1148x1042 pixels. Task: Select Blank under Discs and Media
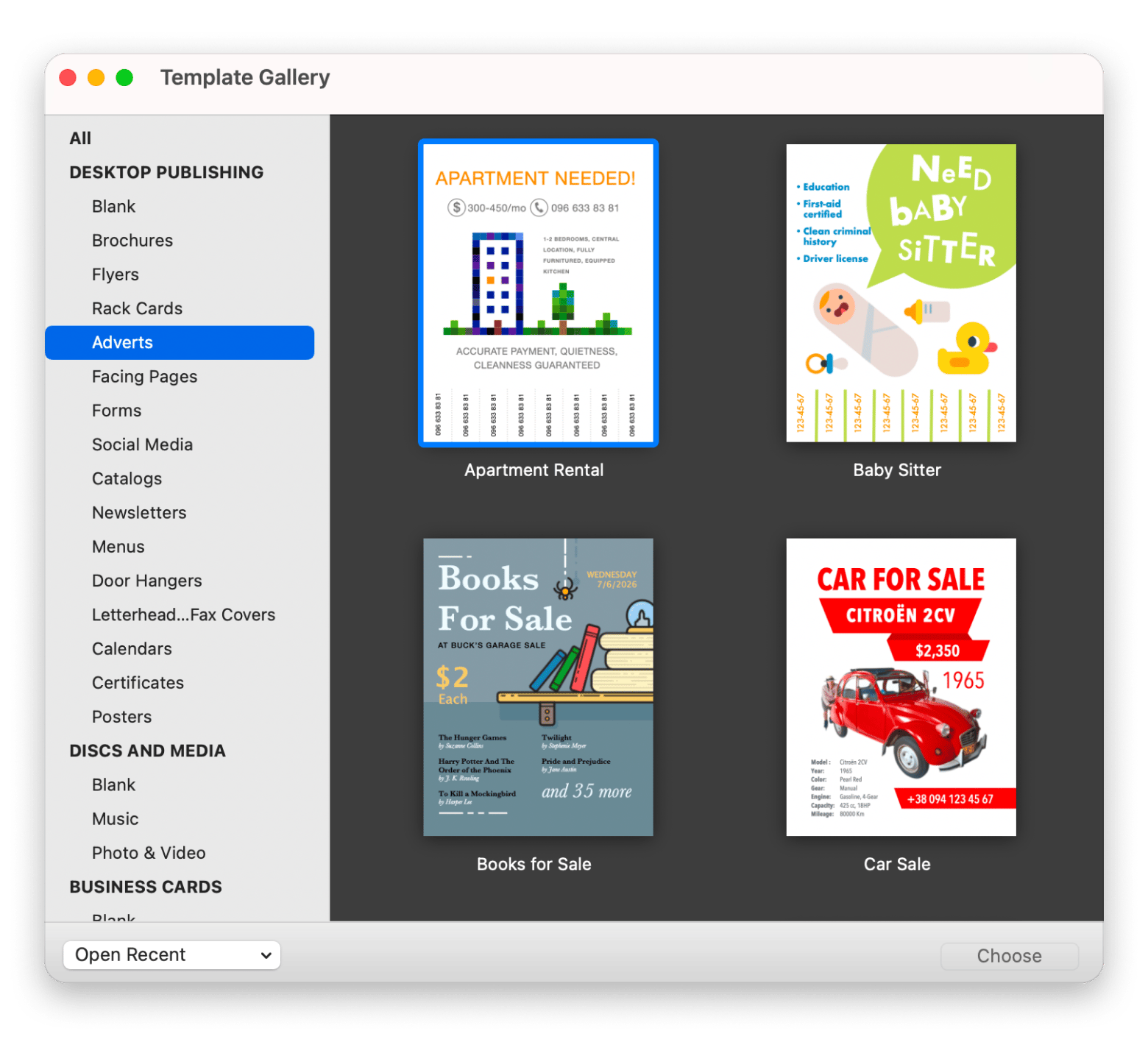click(x=113, y=785)
